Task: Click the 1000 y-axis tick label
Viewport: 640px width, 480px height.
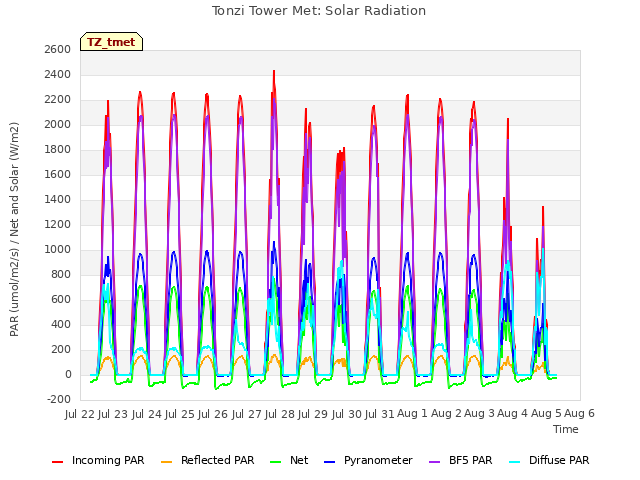Action: [x=58, y=249]
